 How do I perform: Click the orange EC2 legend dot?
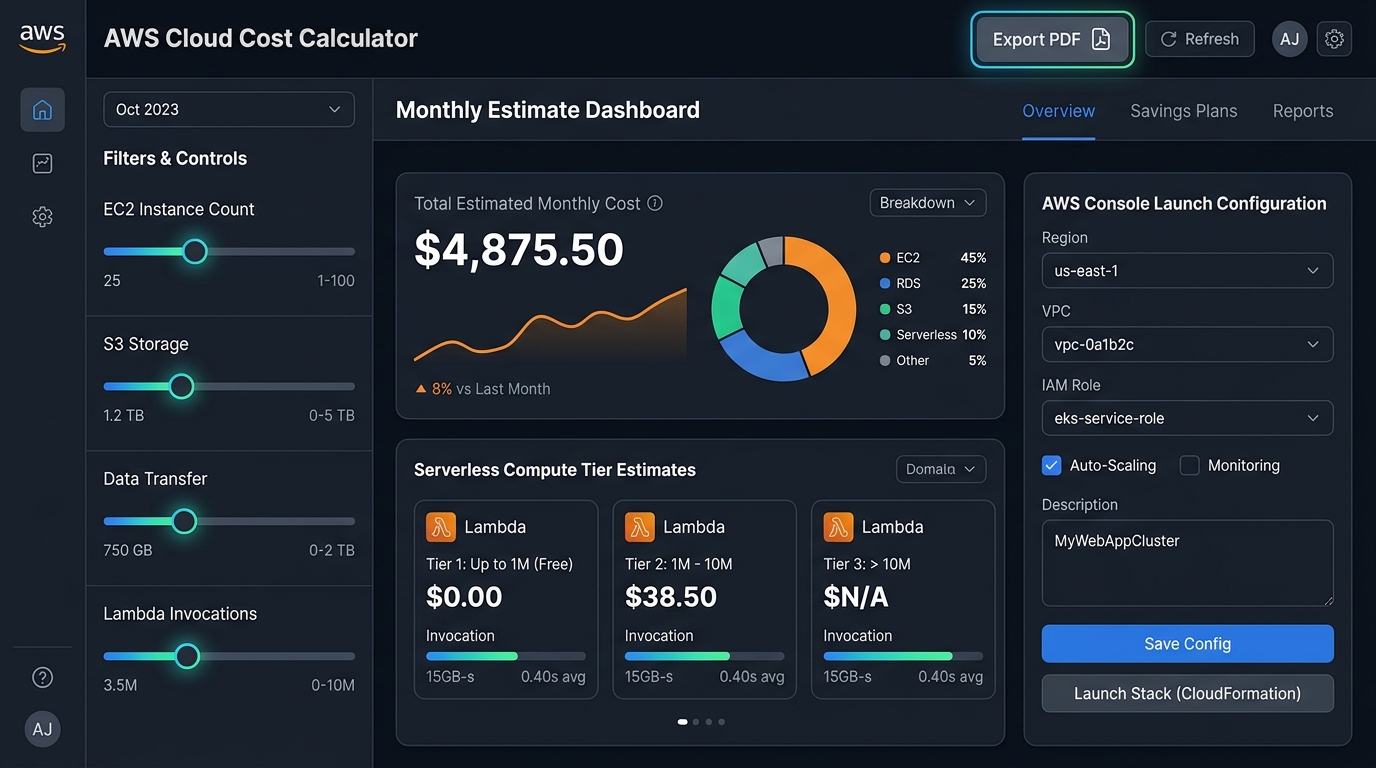coord(884,258)
